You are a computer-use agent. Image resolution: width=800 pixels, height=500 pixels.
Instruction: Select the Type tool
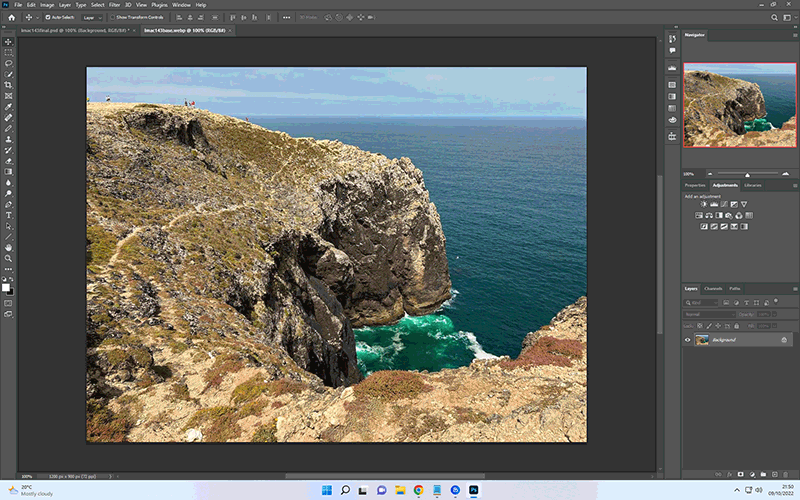pos(8,215)
